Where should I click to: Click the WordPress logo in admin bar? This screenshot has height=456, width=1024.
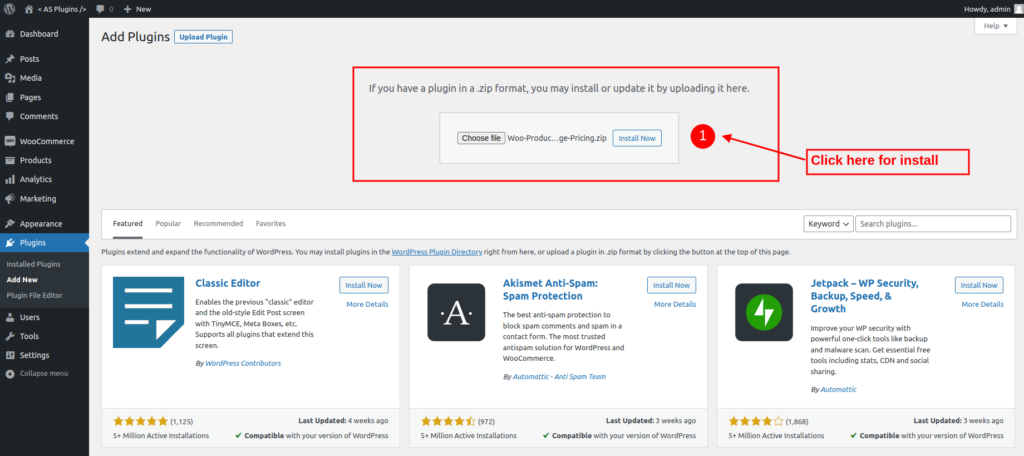coord(10,9)
